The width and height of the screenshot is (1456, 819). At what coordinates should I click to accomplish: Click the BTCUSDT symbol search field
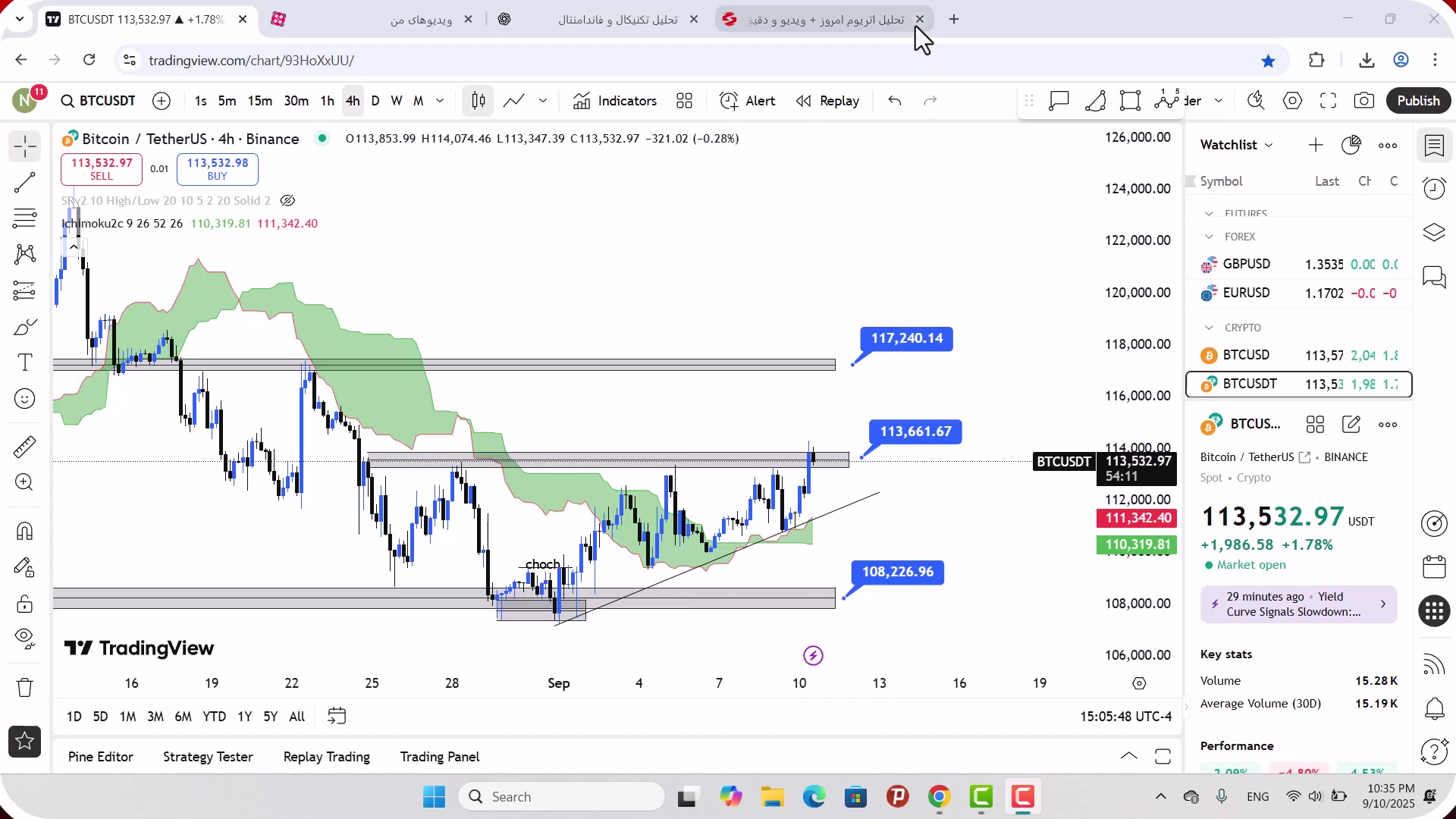coord(99,101)
